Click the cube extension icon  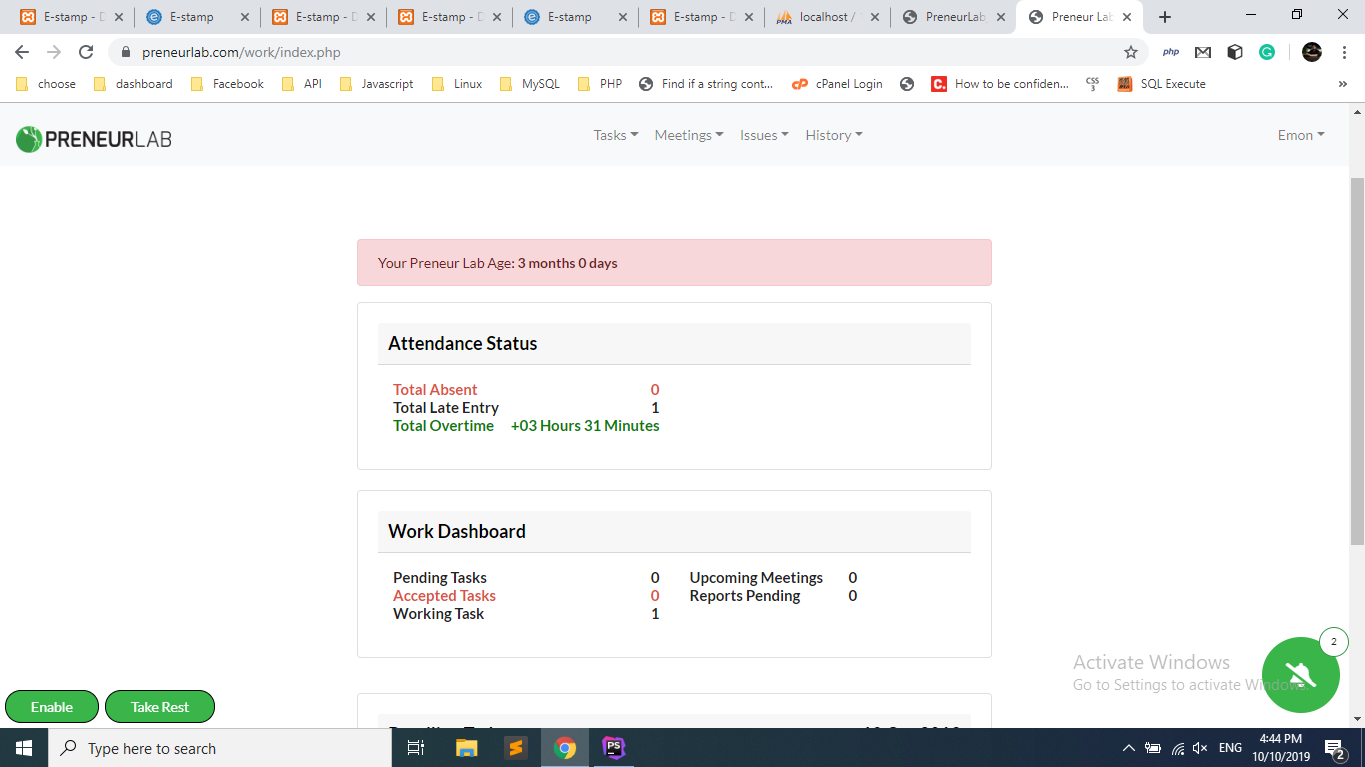(1235, 52)
